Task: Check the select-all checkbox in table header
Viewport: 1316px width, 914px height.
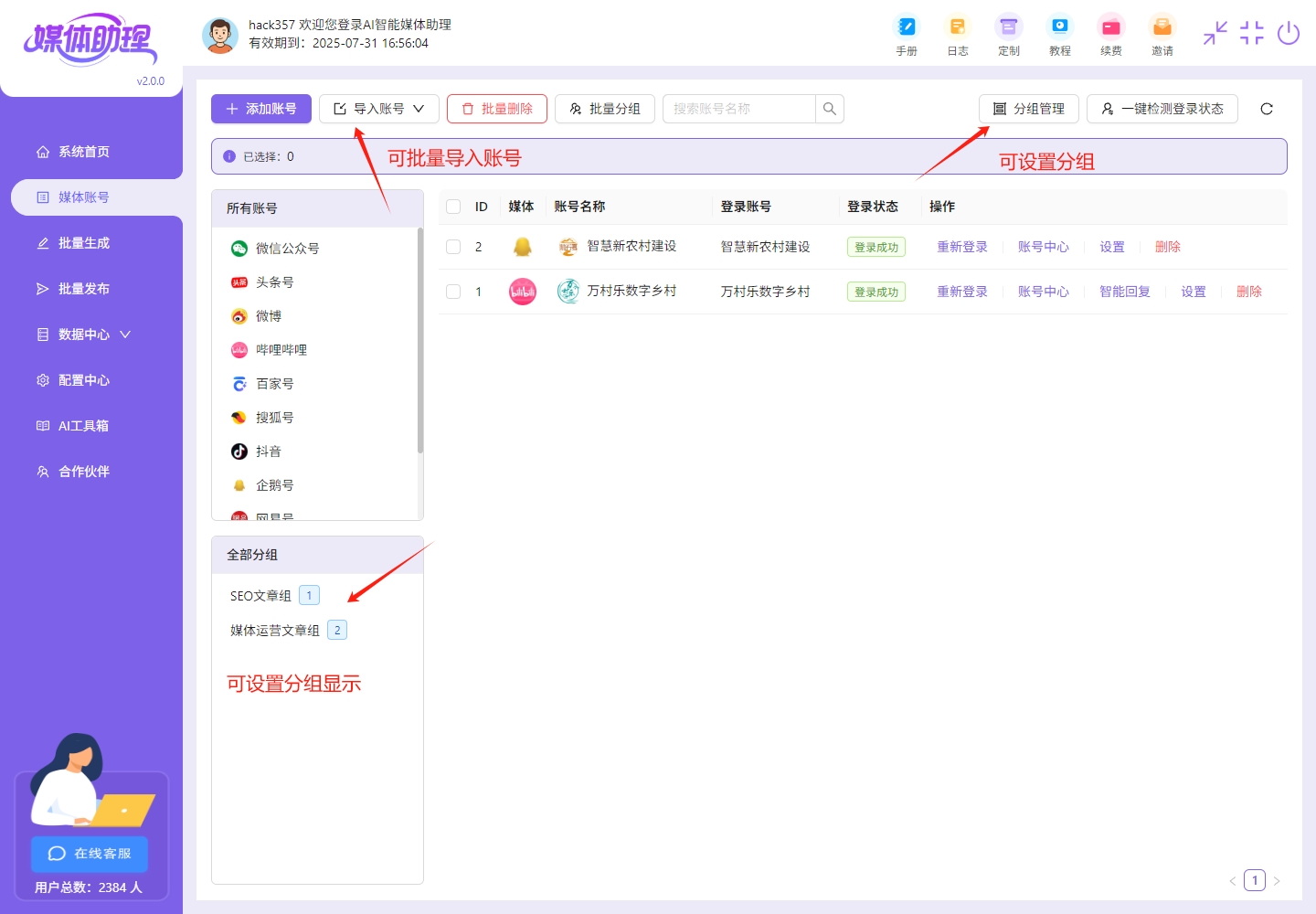Action: coord(452,207)
